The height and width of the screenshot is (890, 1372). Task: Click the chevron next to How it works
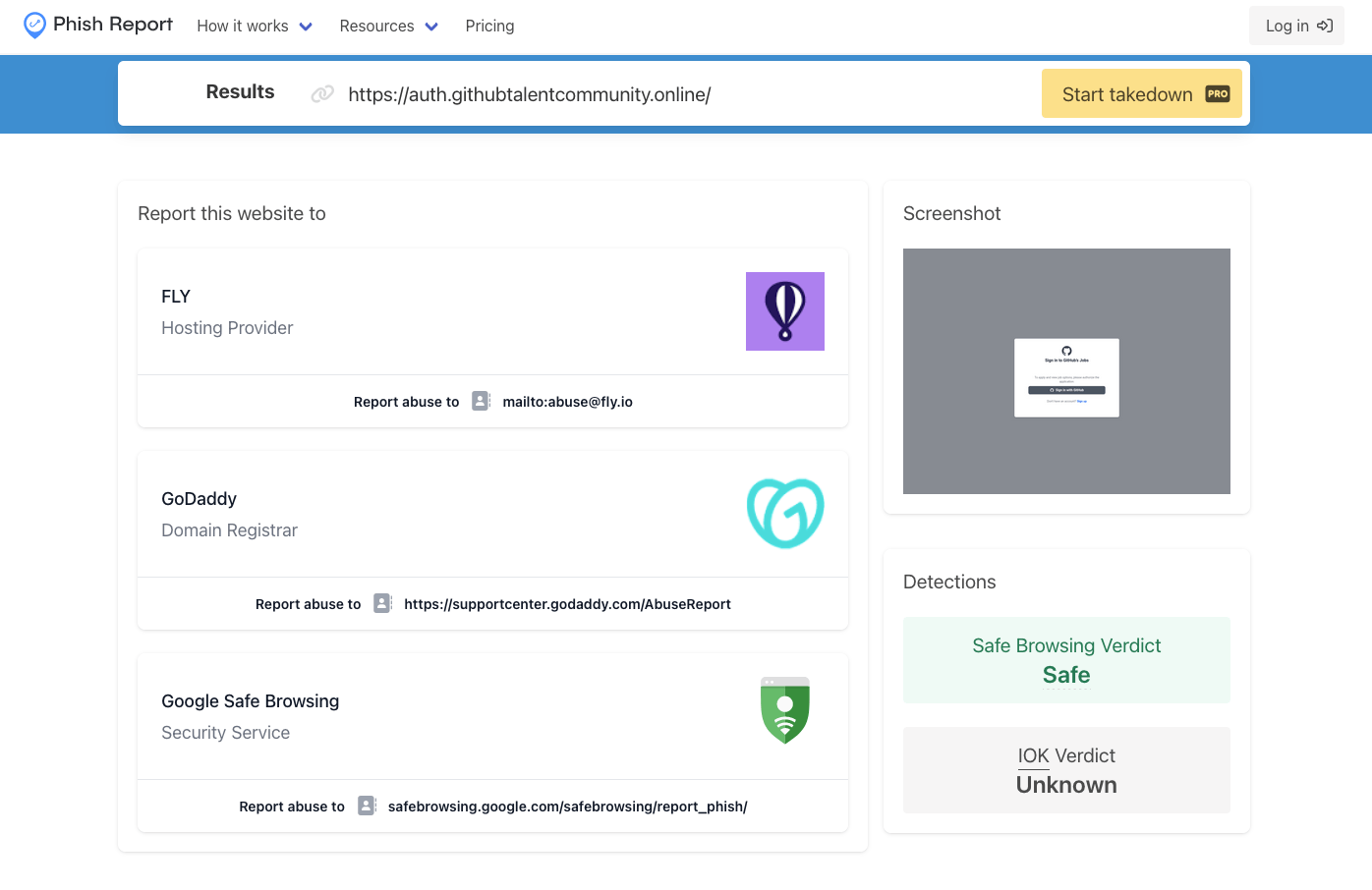pyautogui.click(x=306, y=27)
